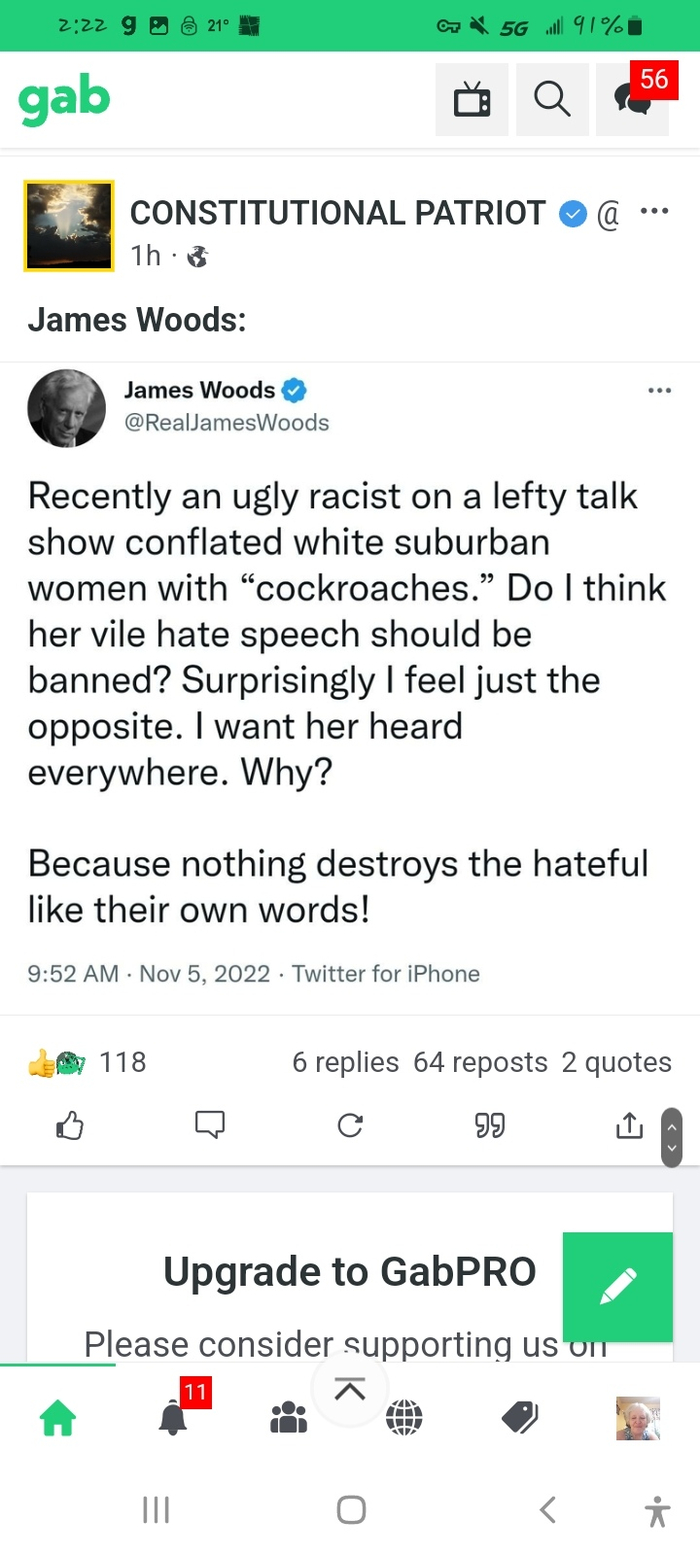Open Explore globe tab
The image size is (700, 1555).
coord(404,1417)
